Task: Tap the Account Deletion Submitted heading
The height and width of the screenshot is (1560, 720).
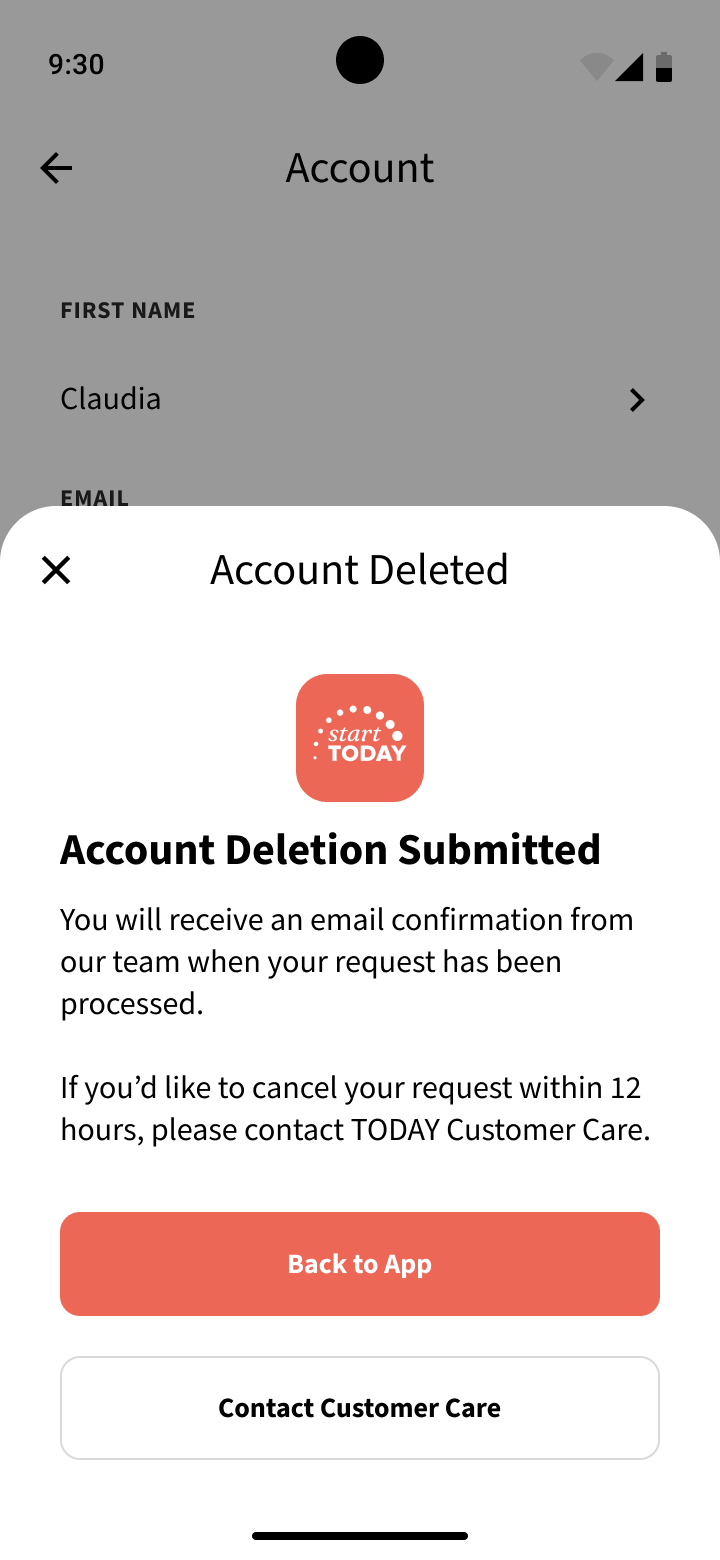Action: [x=330, y=850]
